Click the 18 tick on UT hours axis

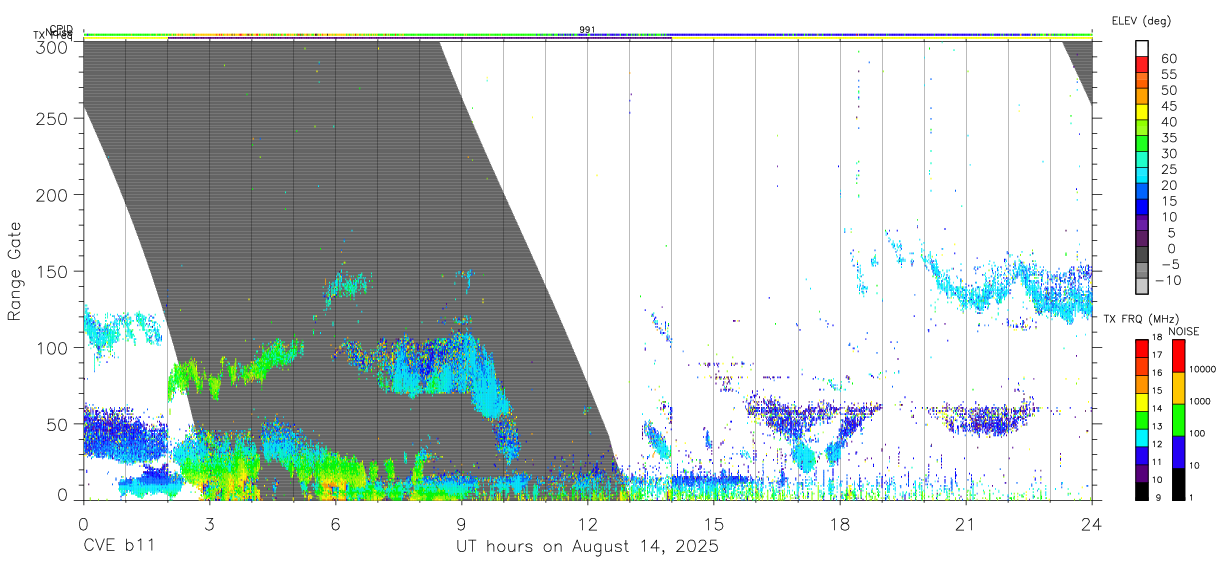click(839, 524)
